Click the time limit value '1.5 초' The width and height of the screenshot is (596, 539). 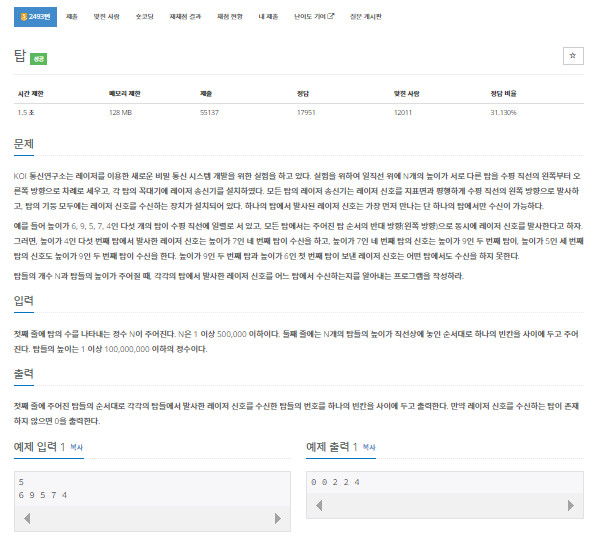pyautogui.click(x=26, y=113)
